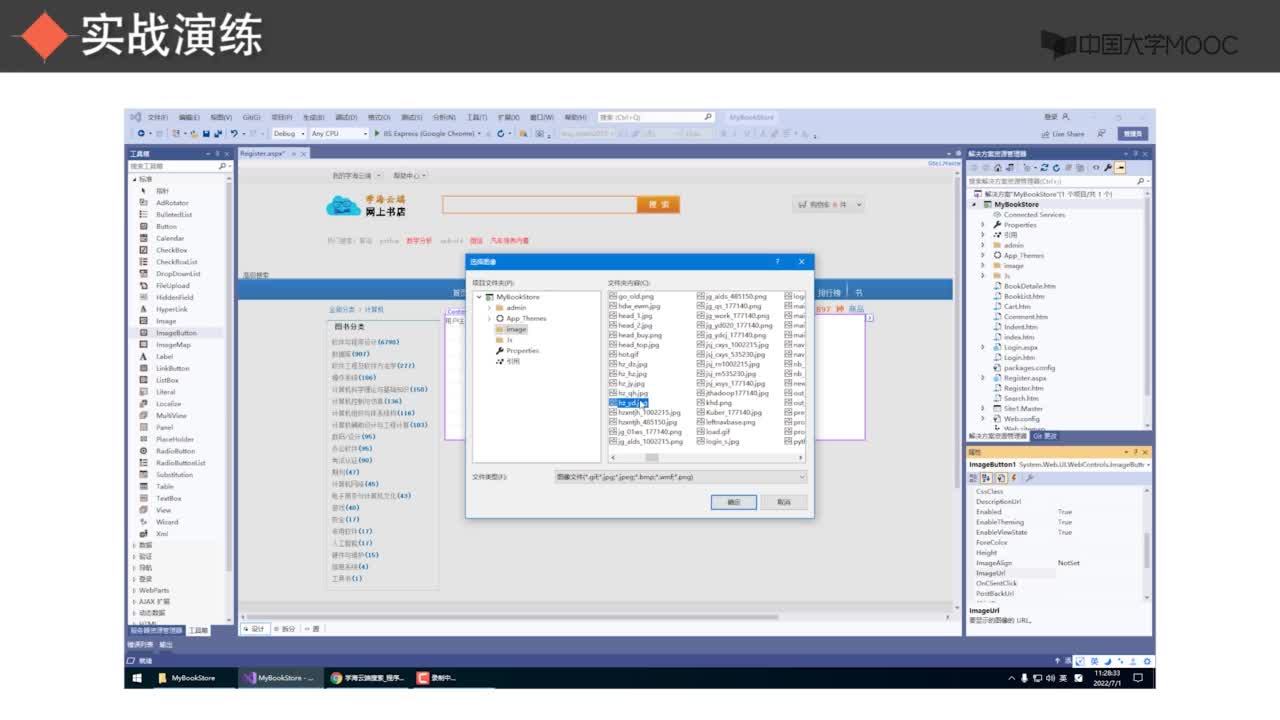Open the file type dropdown in the dialog

(680, 477)
